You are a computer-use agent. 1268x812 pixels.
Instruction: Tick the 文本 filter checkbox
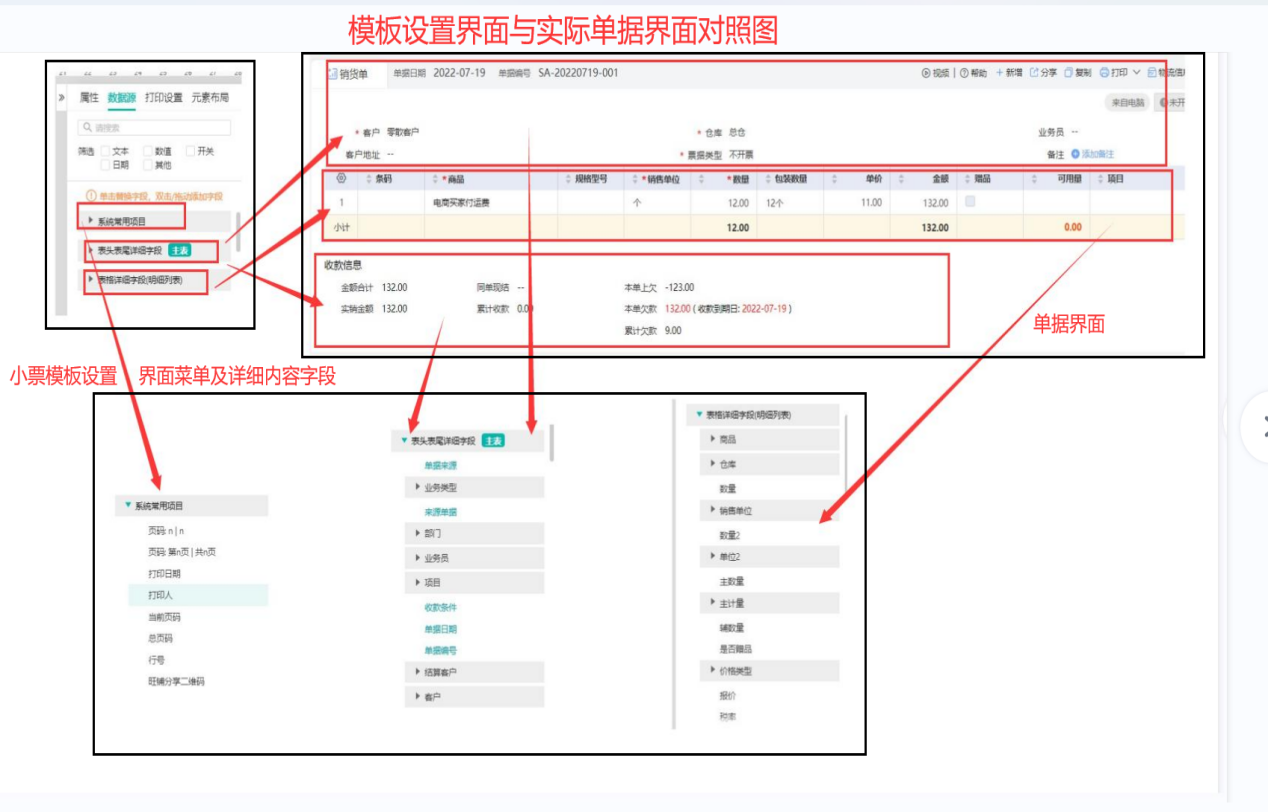105,151
